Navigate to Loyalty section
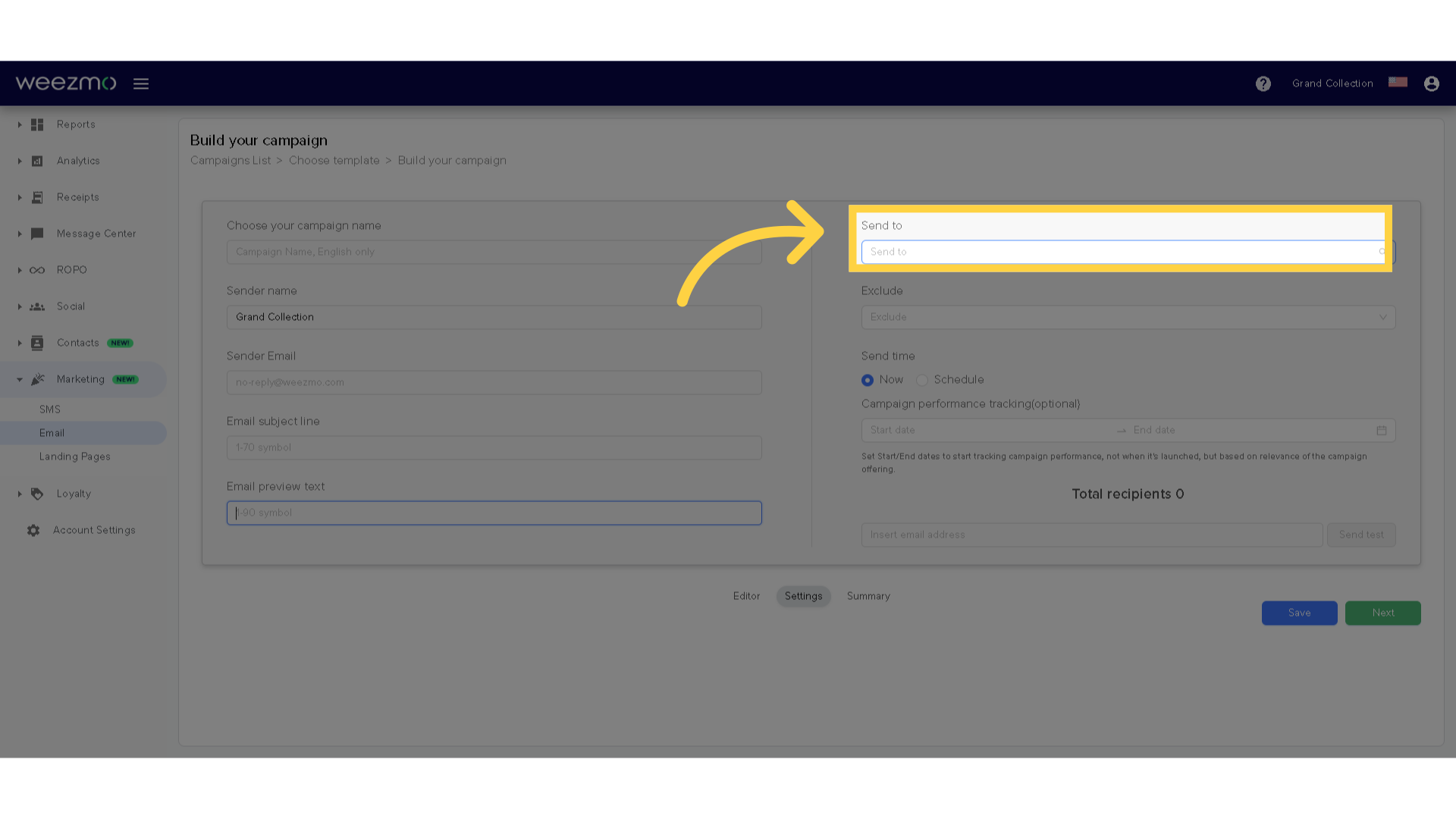Screen dimensions: 1456x819 [x=74, y=493]
